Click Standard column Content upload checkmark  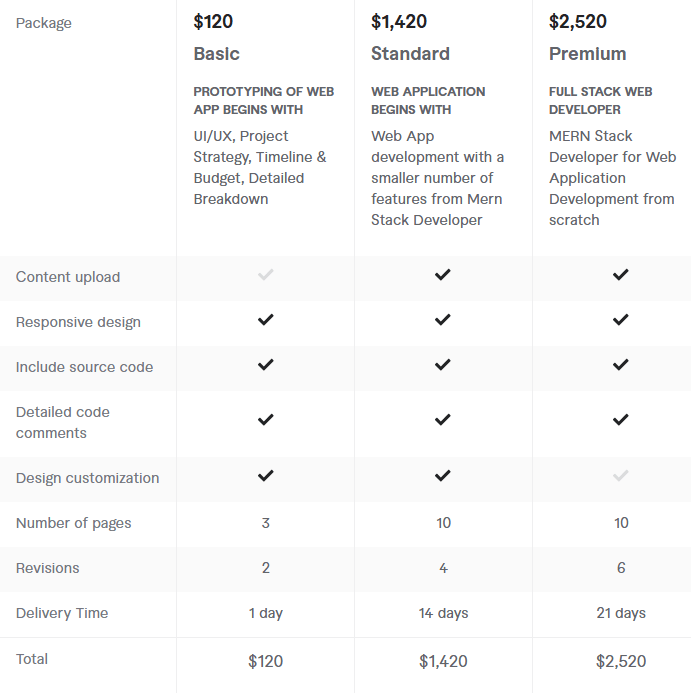tap(443, 274)
